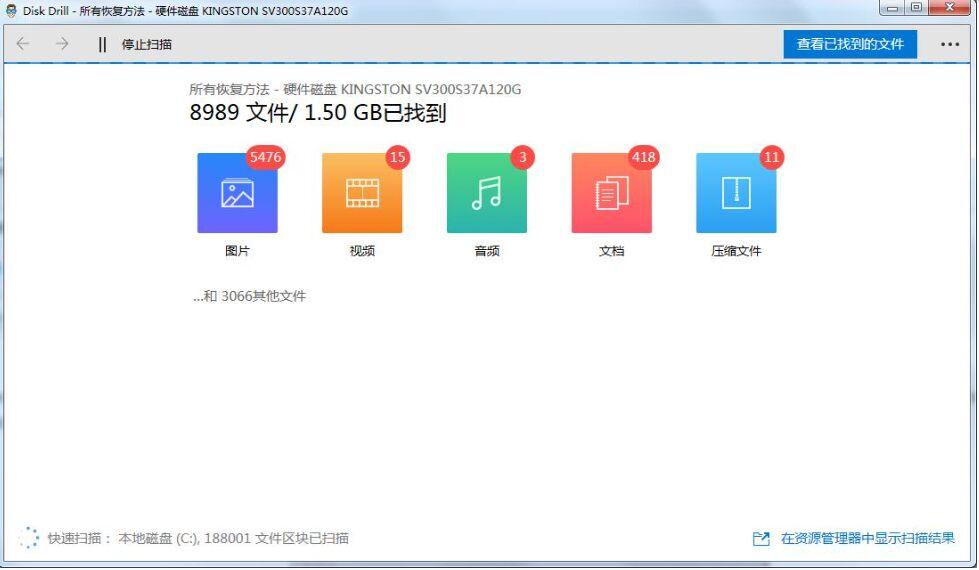The image size is (979, 570).
Task: Click the 文档 label under the documents tile
Action: tap(612, 251)
